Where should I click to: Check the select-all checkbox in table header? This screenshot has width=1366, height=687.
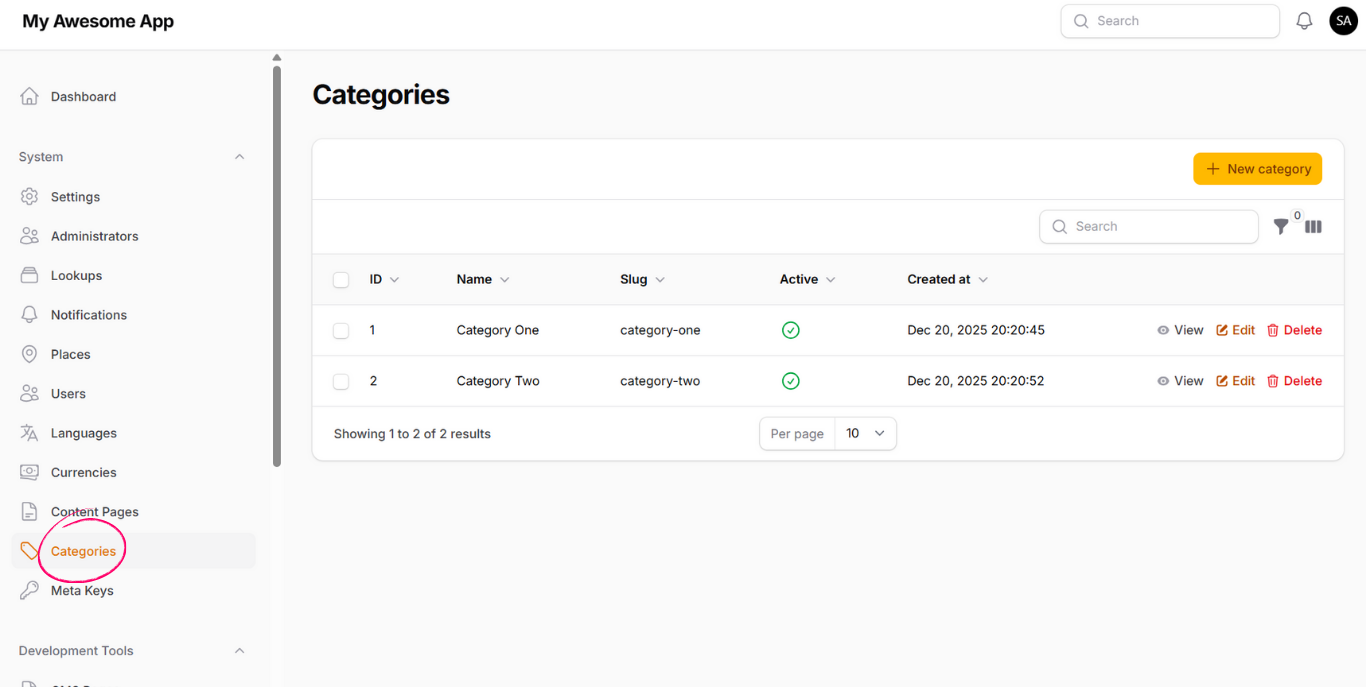pyautogui.click(x=341, y=280)
